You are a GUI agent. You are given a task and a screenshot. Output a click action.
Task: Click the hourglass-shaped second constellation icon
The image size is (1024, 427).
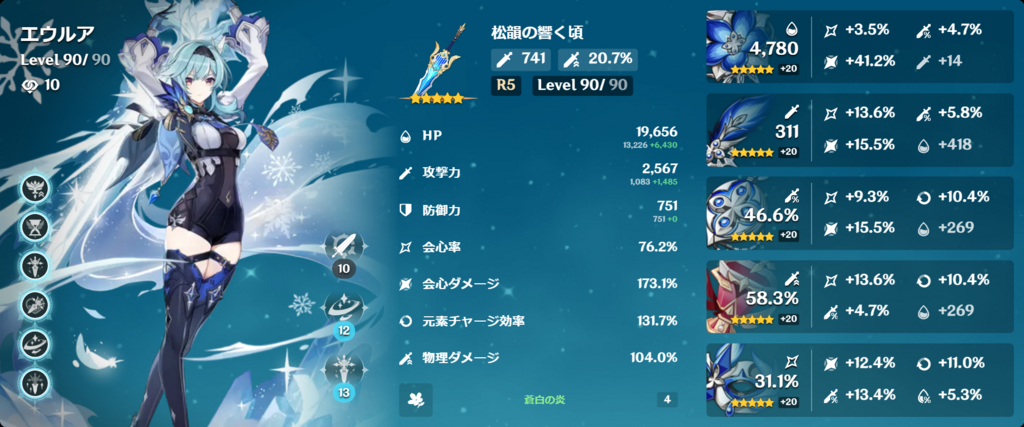pyautogui.click(x=32, y=228)
